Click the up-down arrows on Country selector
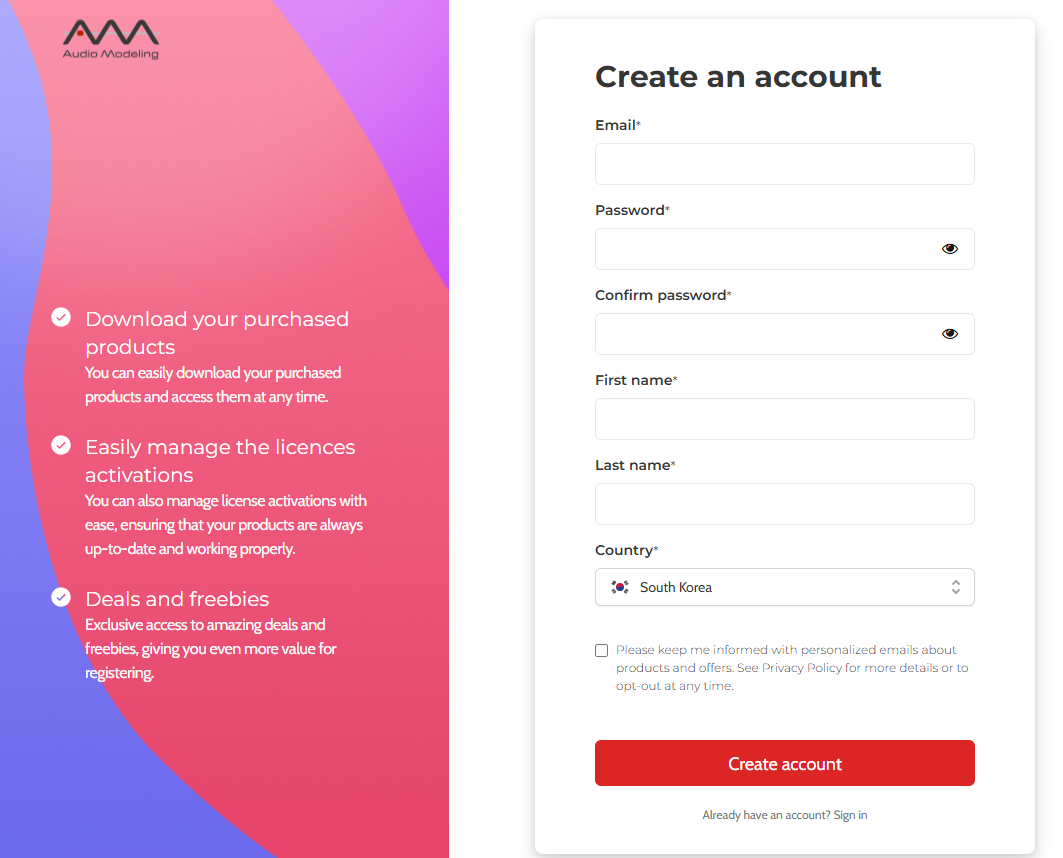The image size is (1063, 858). point(956,587)
